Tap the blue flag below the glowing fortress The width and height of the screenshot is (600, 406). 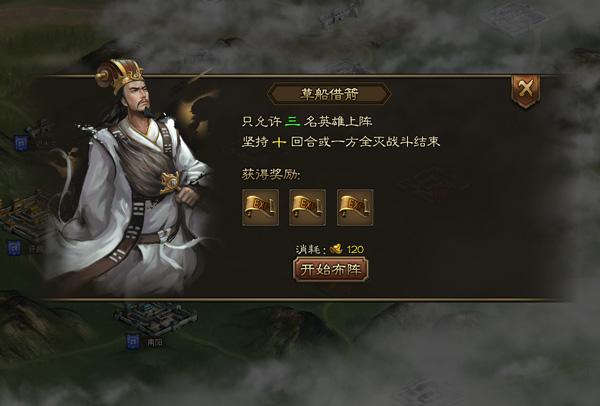point(14,248)
